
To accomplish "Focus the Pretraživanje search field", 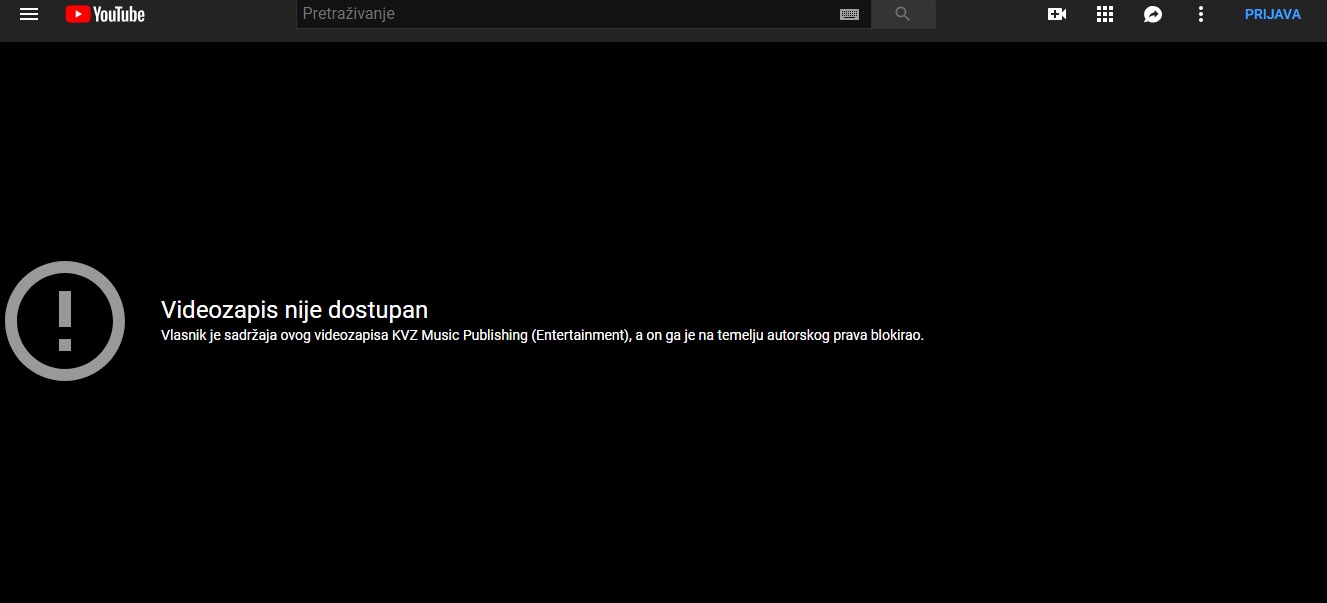I will (565, 14).
